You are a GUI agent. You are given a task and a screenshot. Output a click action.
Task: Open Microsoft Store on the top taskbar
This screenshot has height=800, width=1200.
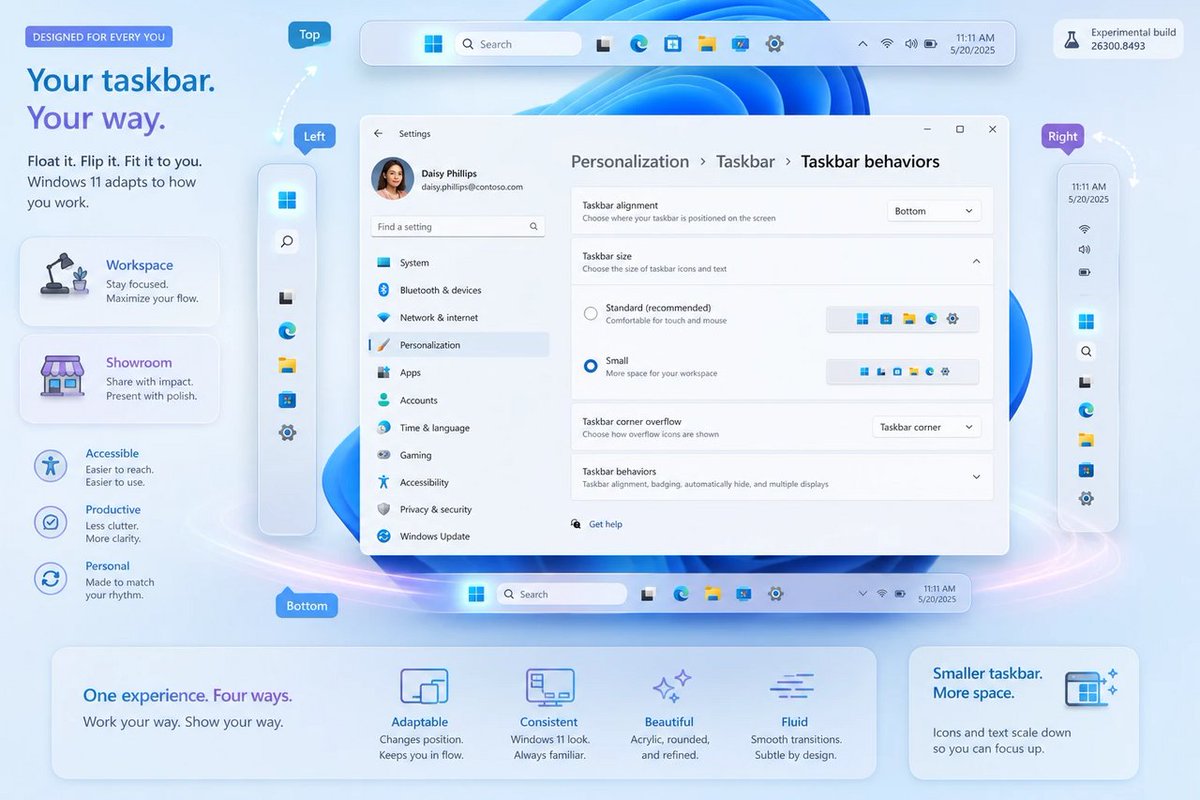pyautogui.click(x=673, y=44)
